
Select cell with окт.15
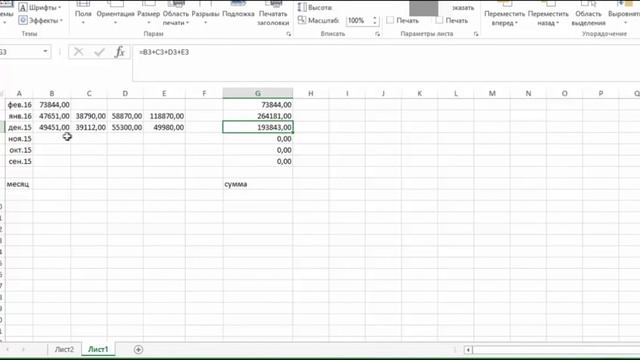(19, 150)
